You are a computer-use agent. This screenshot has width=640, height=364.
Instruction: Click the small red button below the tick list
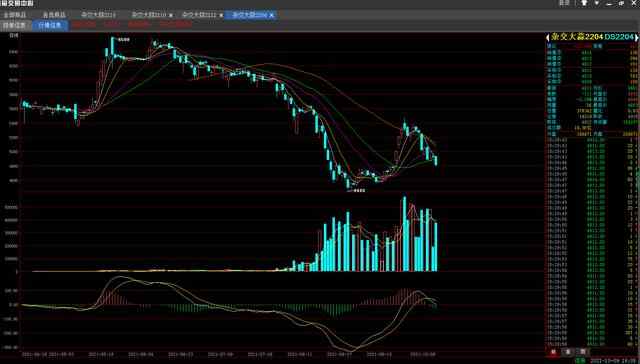pos(553,352)
